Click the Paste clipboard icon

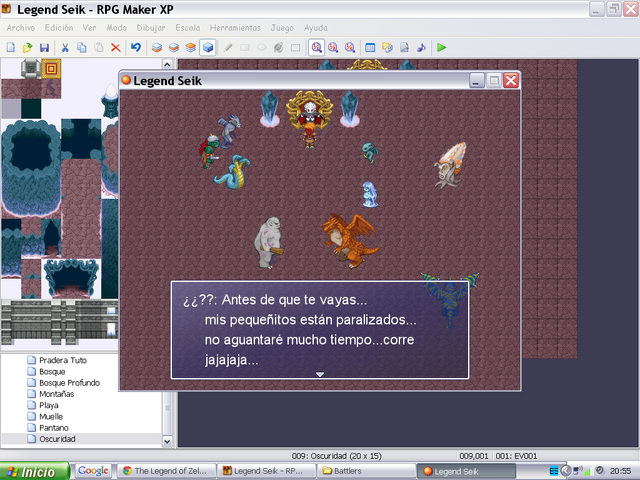point(99,47)
